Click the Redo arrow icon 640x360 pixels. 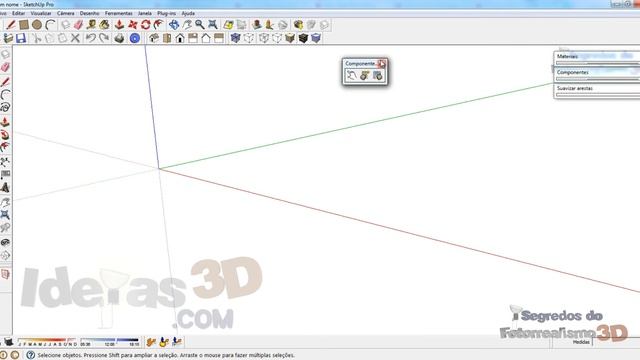[104, 38]
